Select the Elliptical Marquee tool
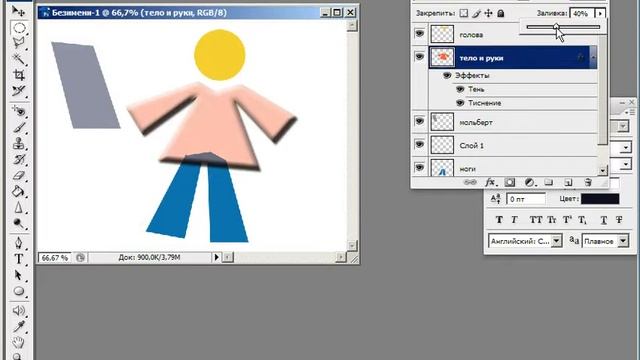This screenshot has width=640, height=360. 19,27
